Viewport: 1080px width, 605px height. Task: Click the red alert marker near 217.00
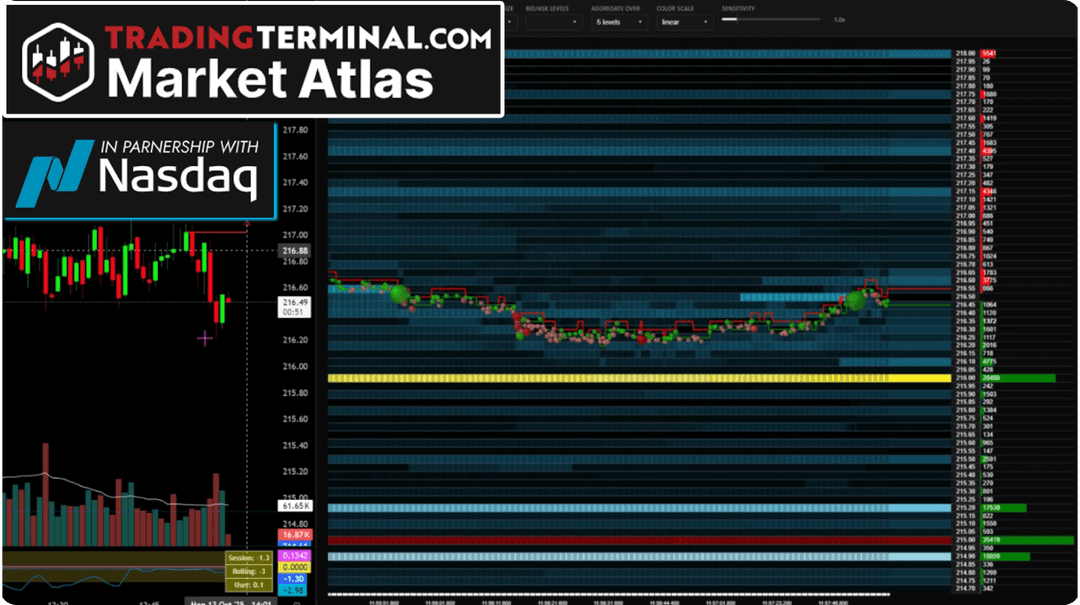click(249, 222)
